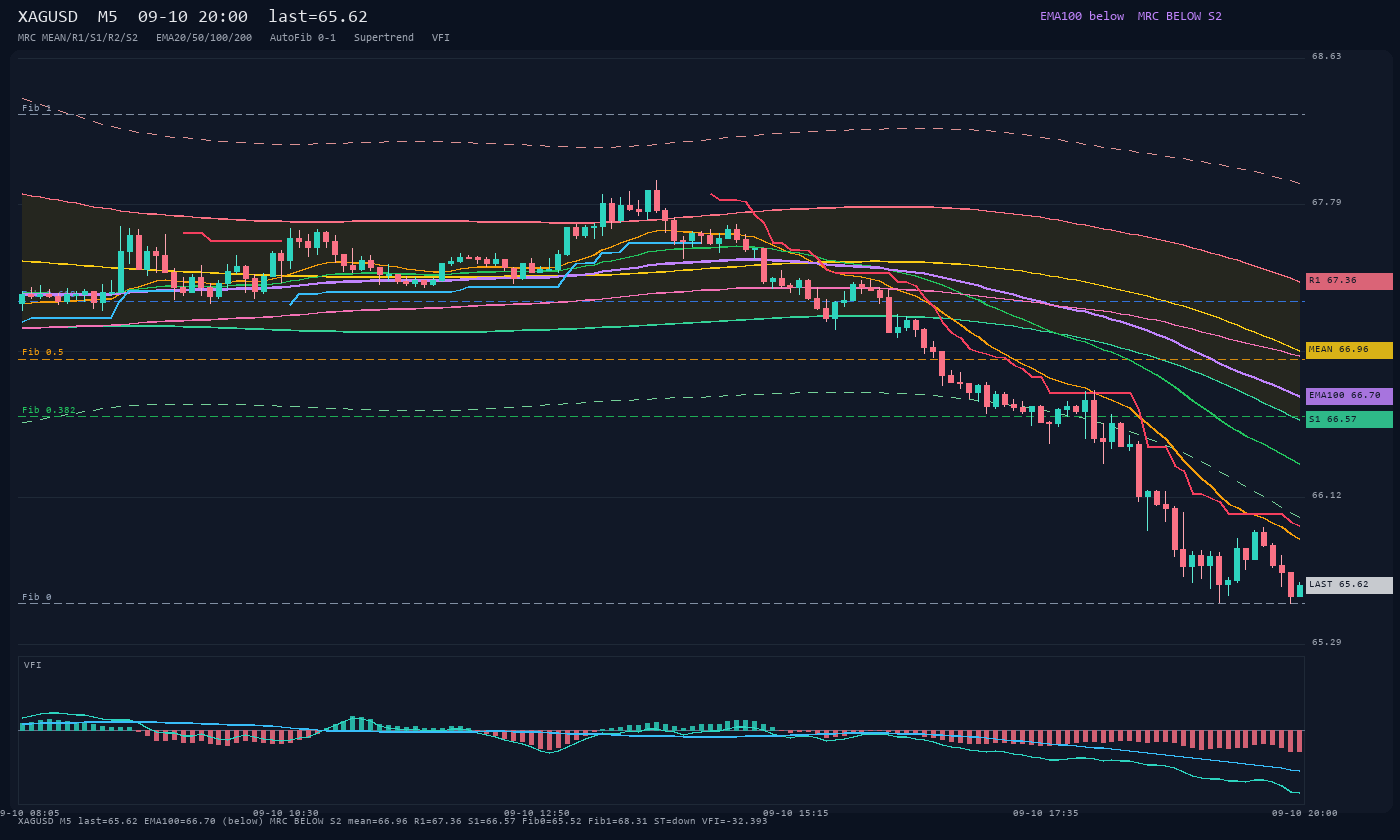Click the VFI label inside the indicator panel
Screen dimensions: 1400x840
pyautogui.click(x=33, y=665)
